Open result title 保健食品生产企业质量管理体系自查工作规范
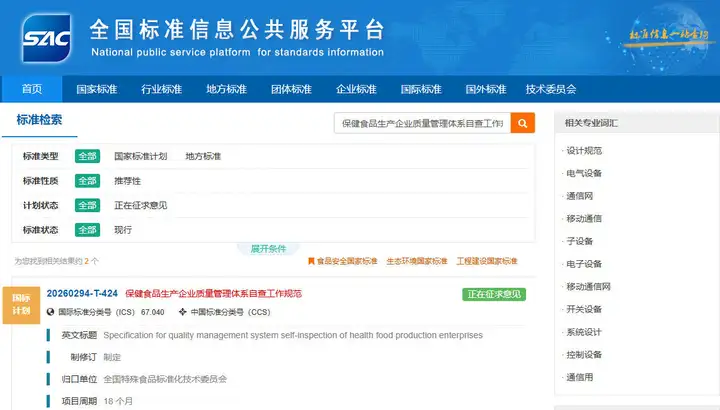720x410 pixels. click(214, 293)
